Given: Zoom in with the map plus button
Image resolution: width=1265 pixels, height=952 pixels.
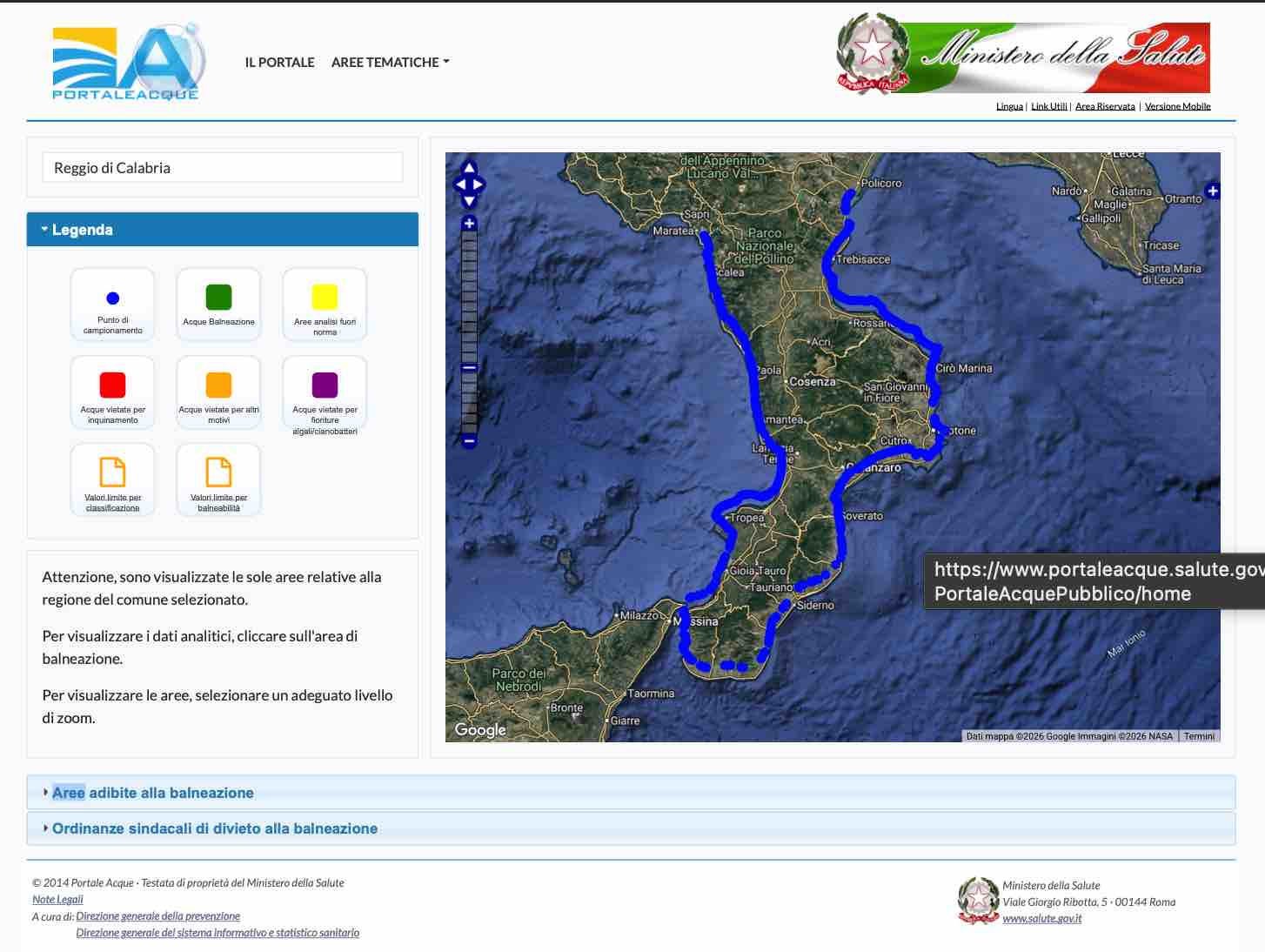Looking at the screenshot, I should tap(469, 224).
